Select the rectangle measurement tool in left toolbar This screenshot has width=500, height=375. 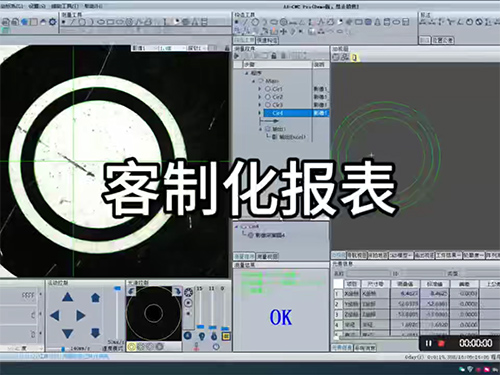pos(110,22)
